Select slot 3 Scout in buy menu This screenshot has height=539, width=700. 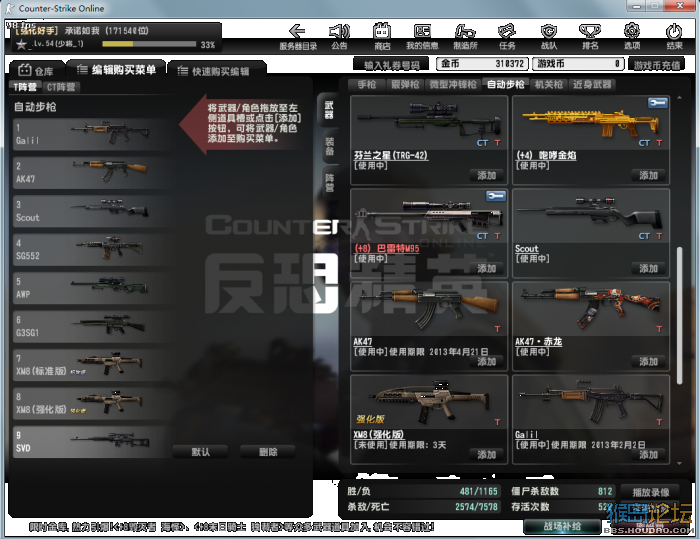(x=92, y=211)
